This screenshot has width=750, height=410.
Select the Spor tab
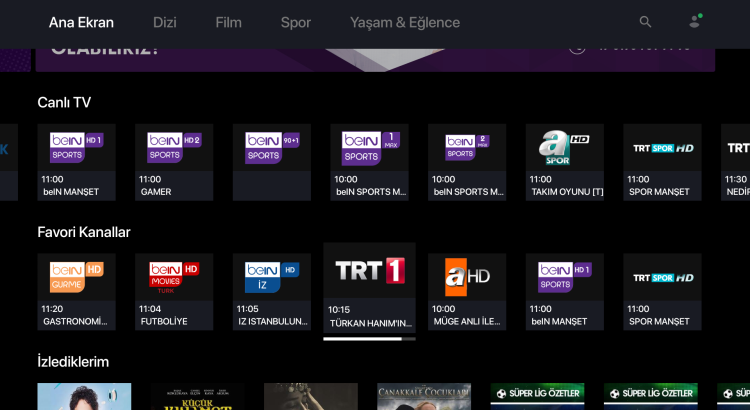(296, 22)
